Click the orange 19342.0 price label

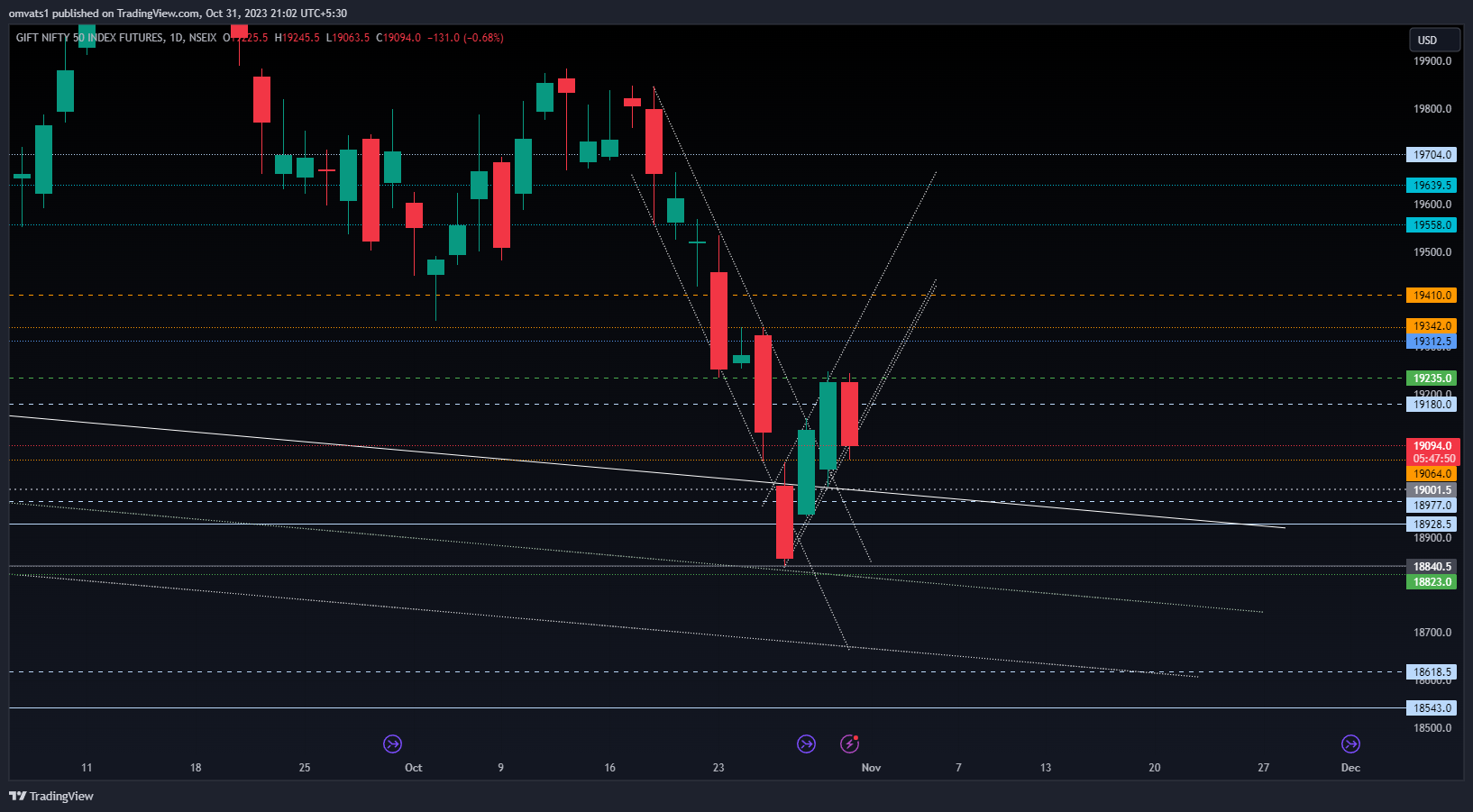pyautogui.click(x=1432, y=326)
